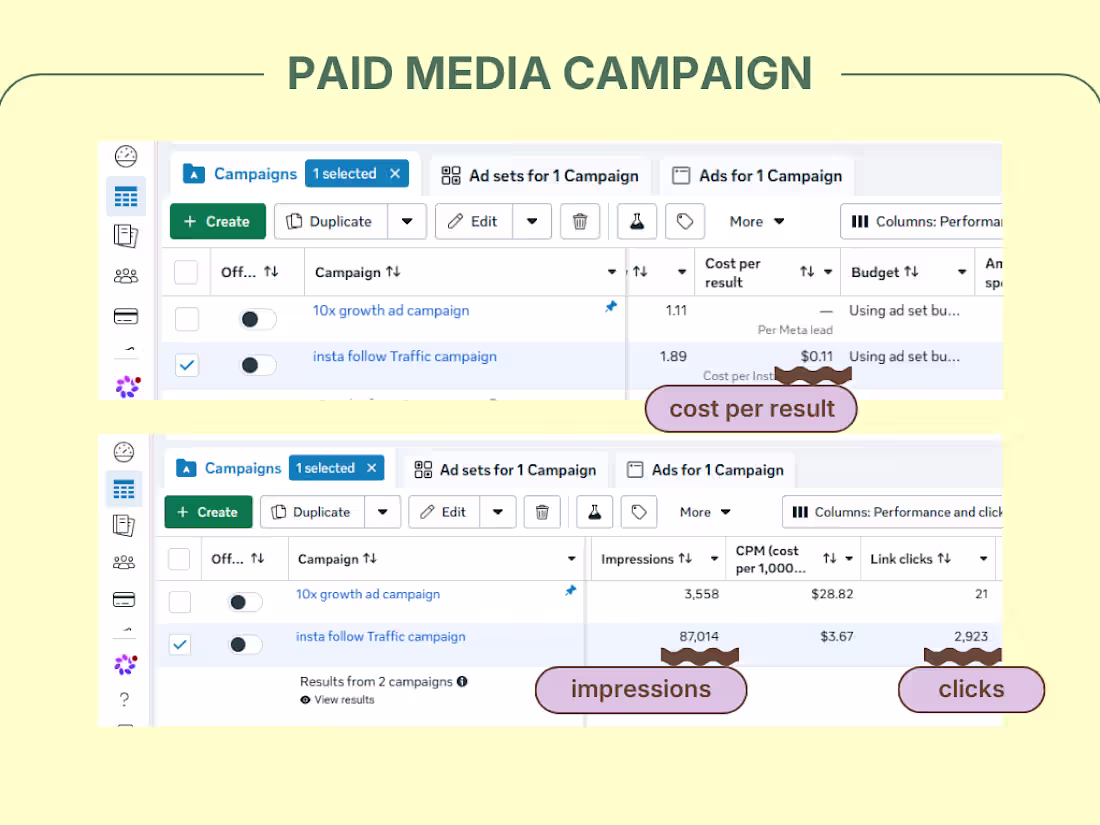Click the upper Duplicate button
Viewport: 1100px width, 825px height.
pyautogui.click(x=330, y=222)
